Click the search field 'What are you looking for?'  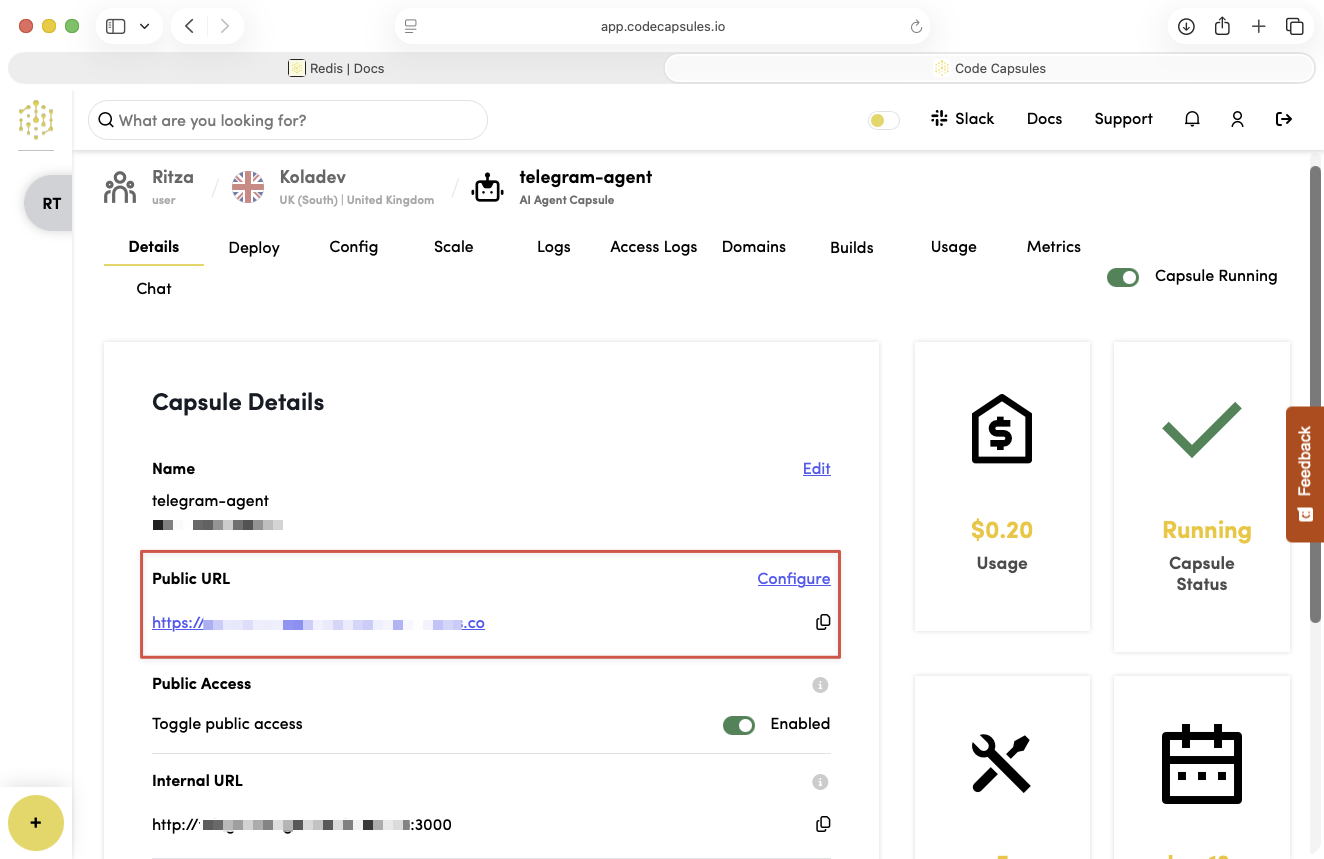click(x=288, y=120)
